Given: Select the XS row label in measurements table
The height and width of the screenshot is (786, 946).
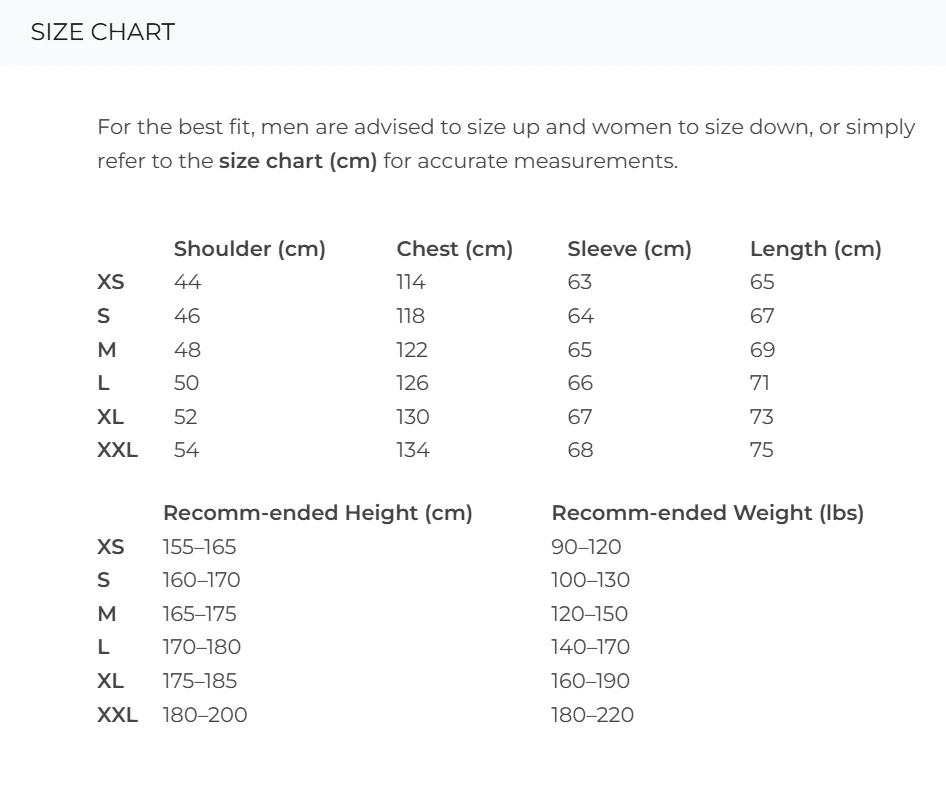Looking at the screenshot, I should 111,282.
